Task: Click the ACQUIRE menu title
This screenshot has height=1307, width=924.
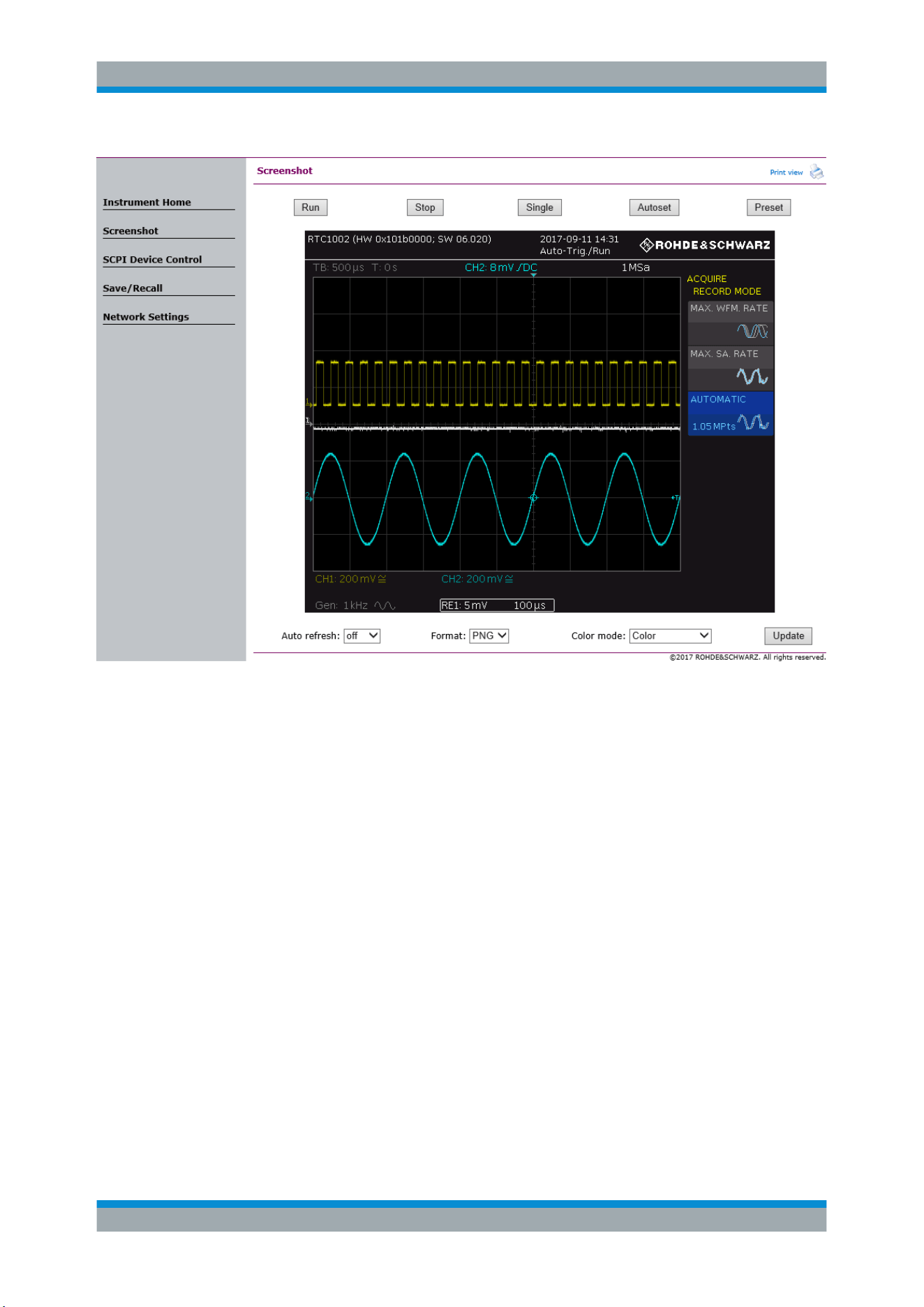Action: [x=706, y=279]
